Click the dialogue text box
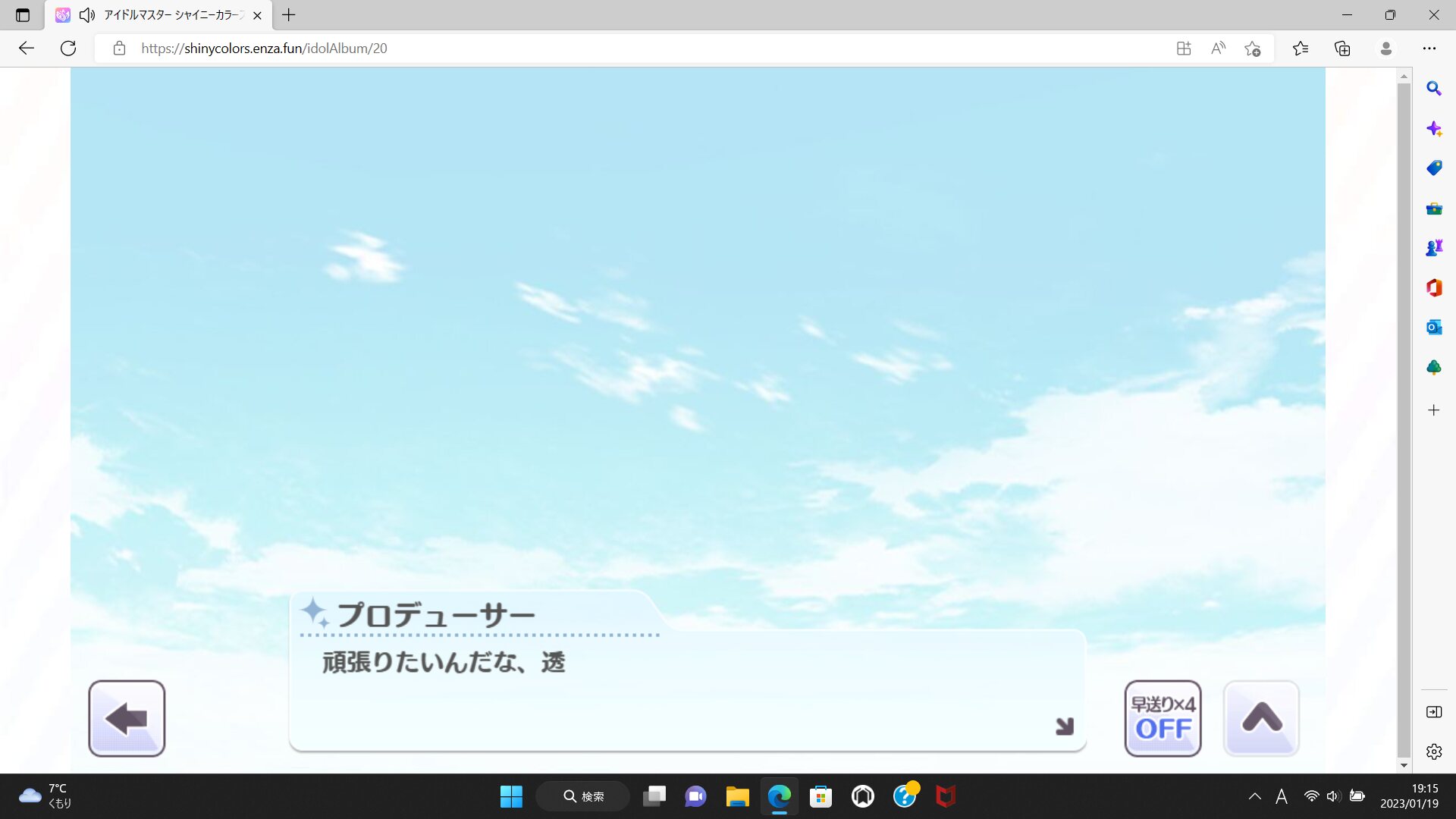Viewport: 1456px width, 819px height. tap(686, 689)
